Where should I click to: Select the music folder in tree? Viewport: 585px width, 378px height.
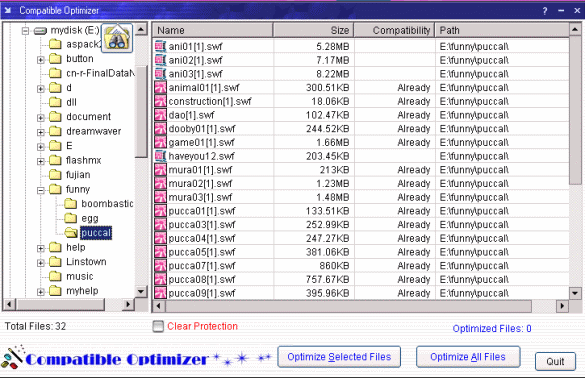(79, 276)
